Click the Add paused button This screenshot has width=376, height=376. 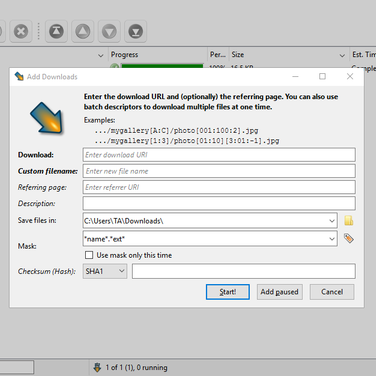[279, 292]
